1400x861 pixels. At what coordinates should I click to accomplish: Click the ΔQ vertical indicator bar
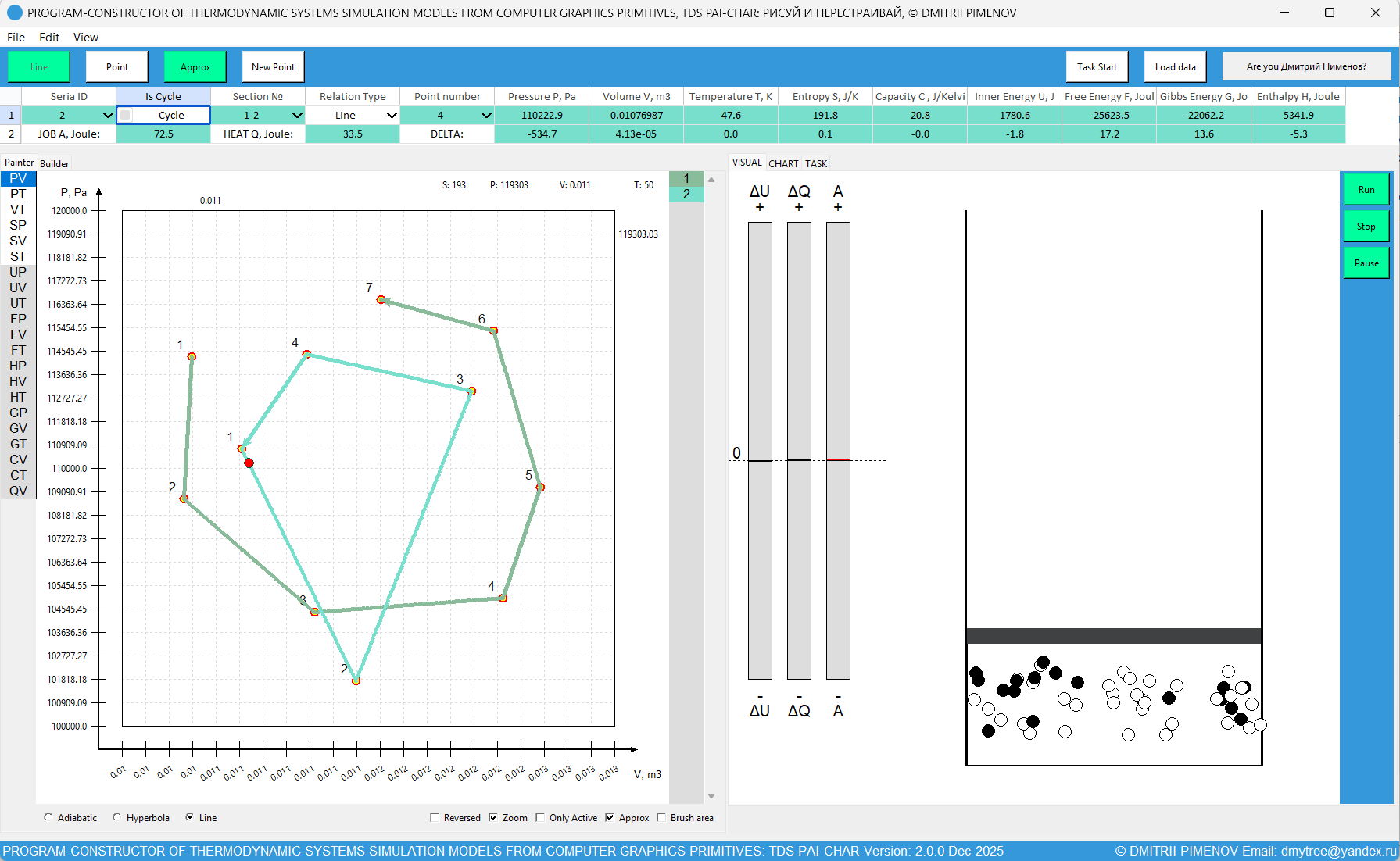(799, 450)
